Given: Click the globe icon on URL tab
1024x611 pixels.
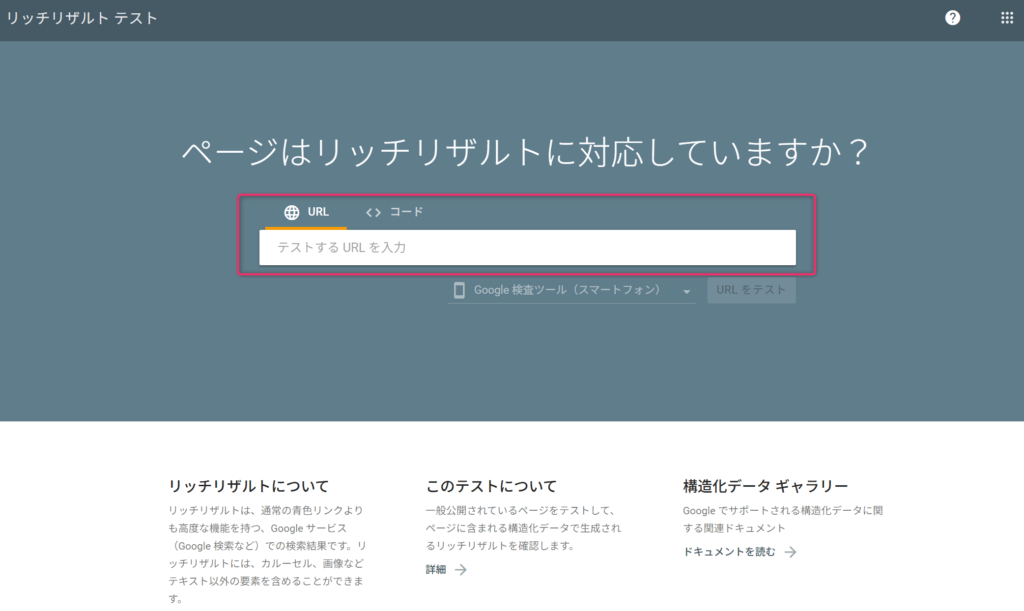Looking at the screenshot, I should coord(292,212).
